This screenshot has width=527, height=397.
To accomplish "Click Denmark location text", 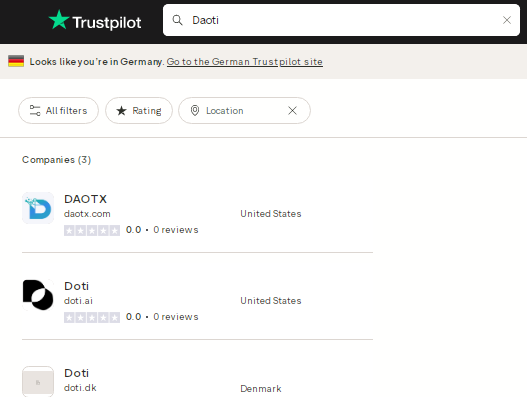I will pyautogui.click(x=261, y=389).
